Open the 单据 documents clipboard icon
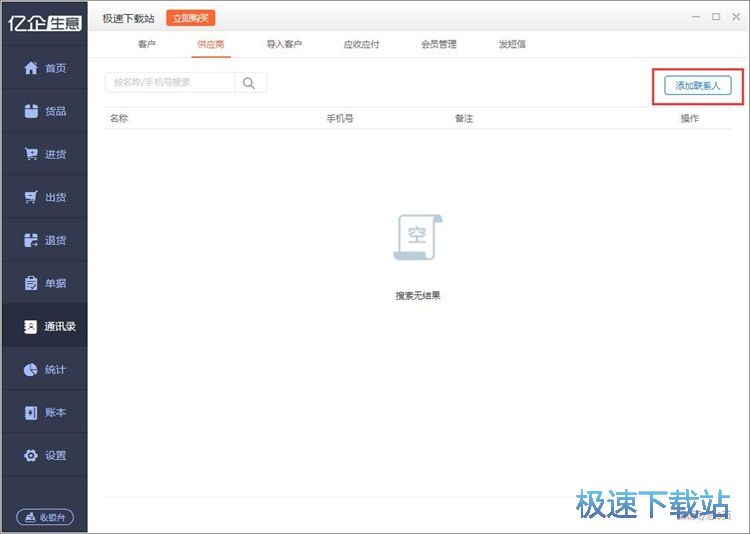 31,283
